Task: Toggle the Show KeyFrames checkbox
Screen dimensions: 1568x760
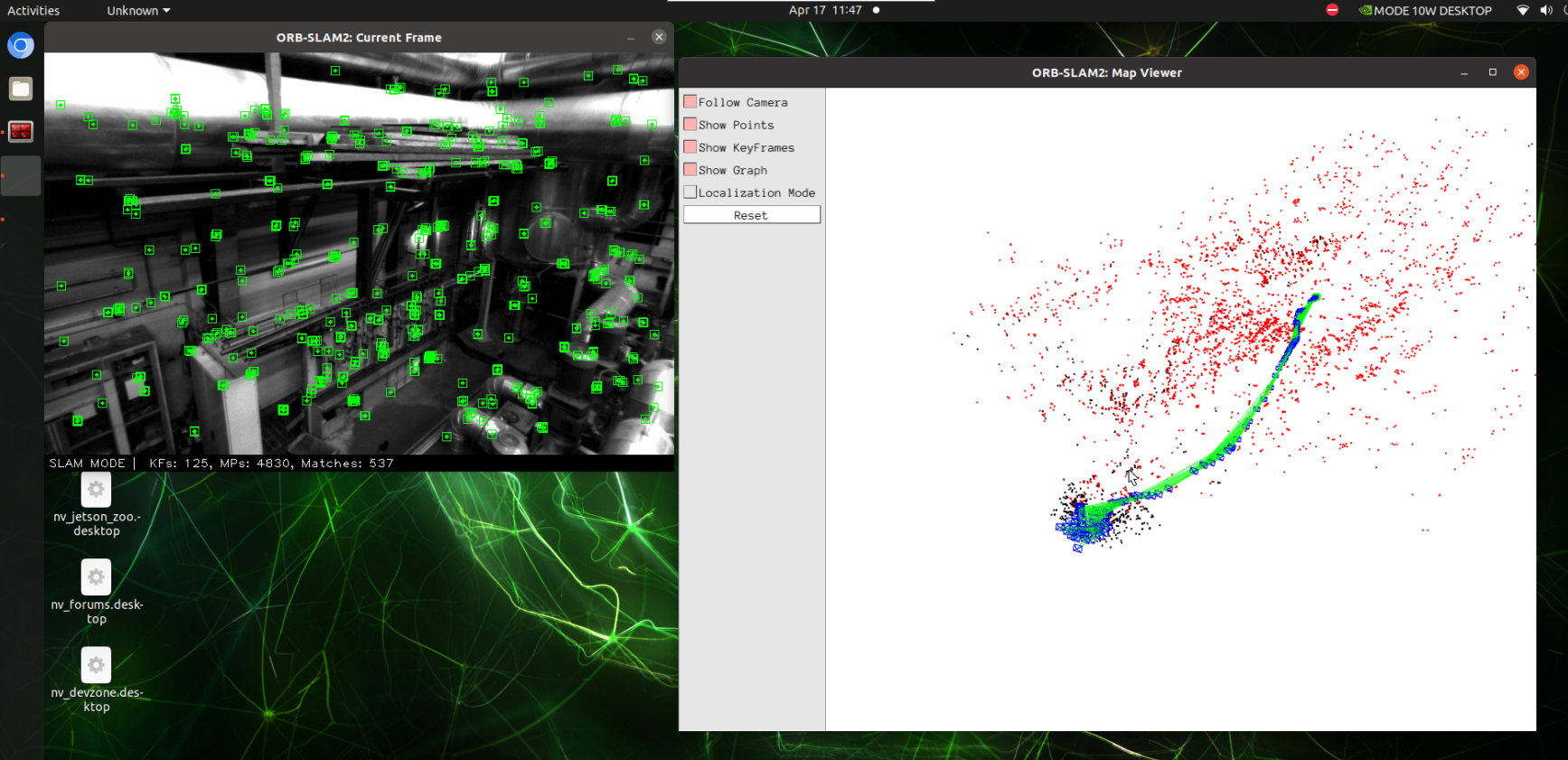Action: [x=690, y=146]
